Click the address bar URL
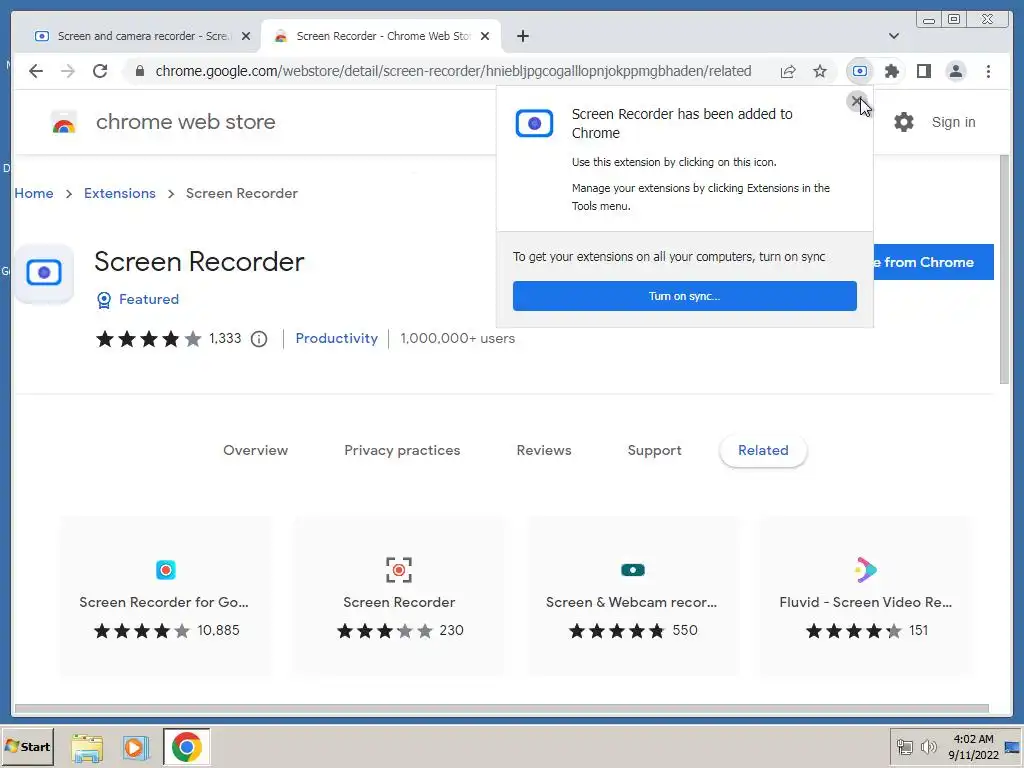The height and width of the screenshot is (768, 1024). click(453, 71)
